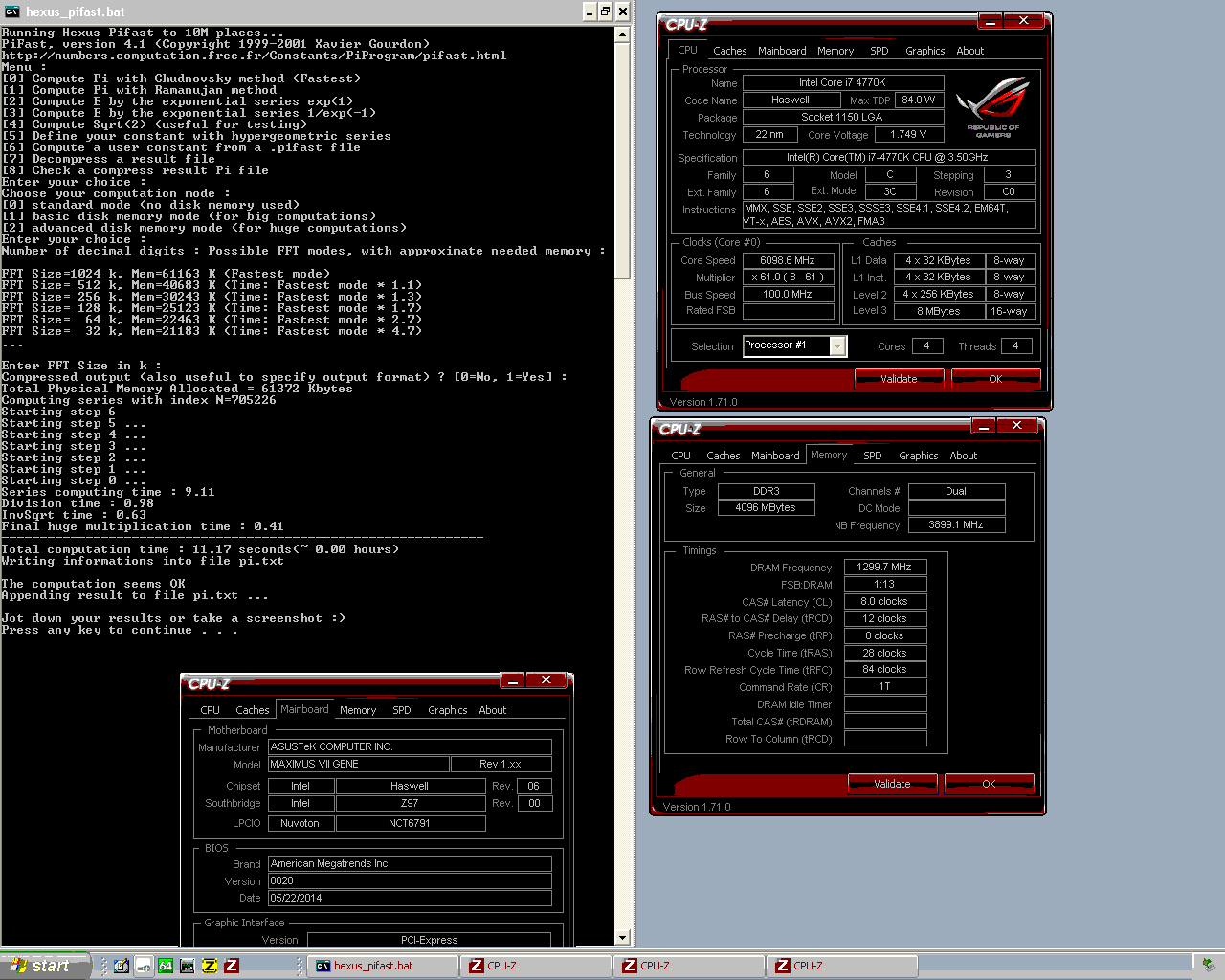Open Caches tab in the Motherboard CPU-Z window

click(252, 710)
